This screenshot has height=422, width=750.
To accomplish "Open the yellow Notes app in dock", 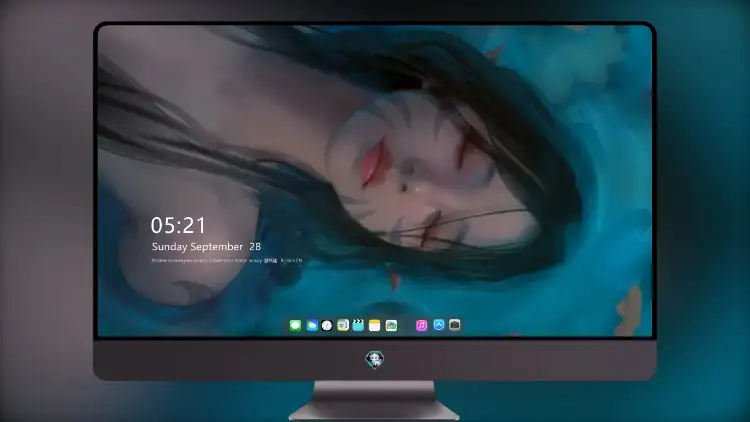I will click(375, 325).
